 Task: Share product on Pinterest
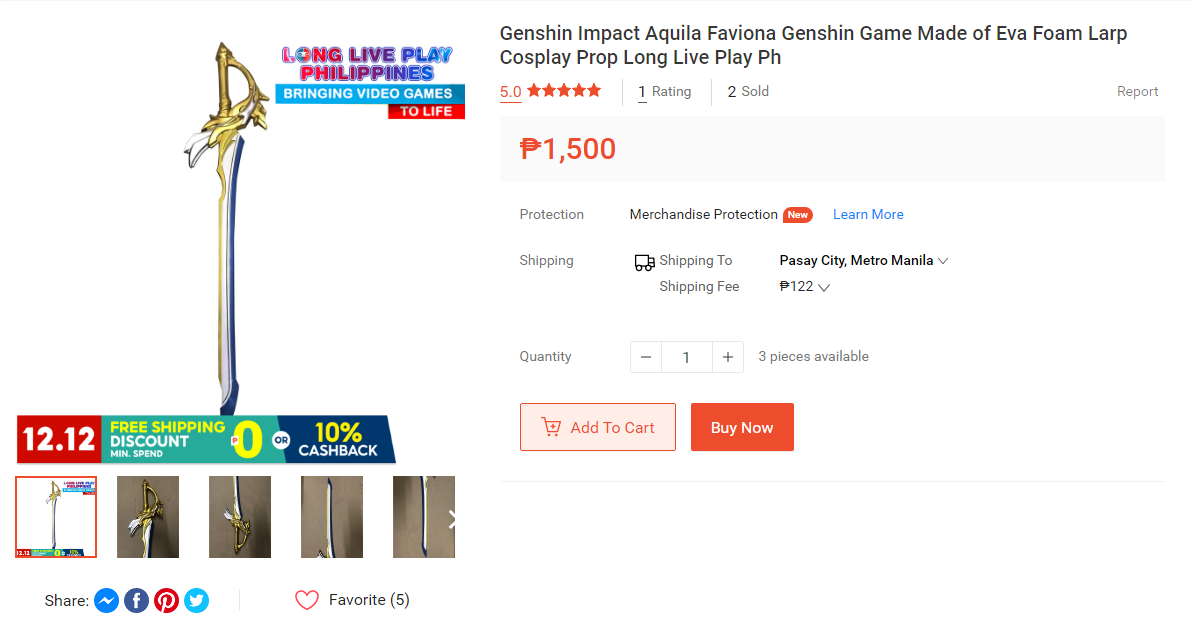tap(167, 601)
